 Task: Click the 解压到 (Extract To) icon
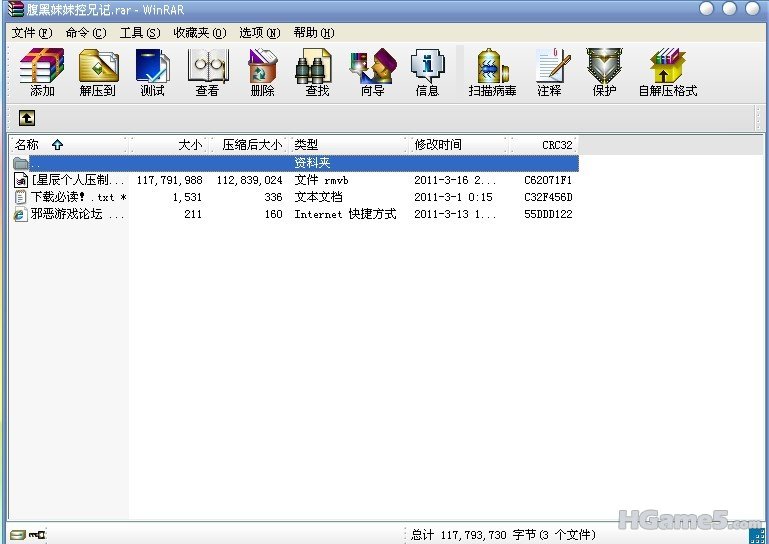click(x=98, y=72)
